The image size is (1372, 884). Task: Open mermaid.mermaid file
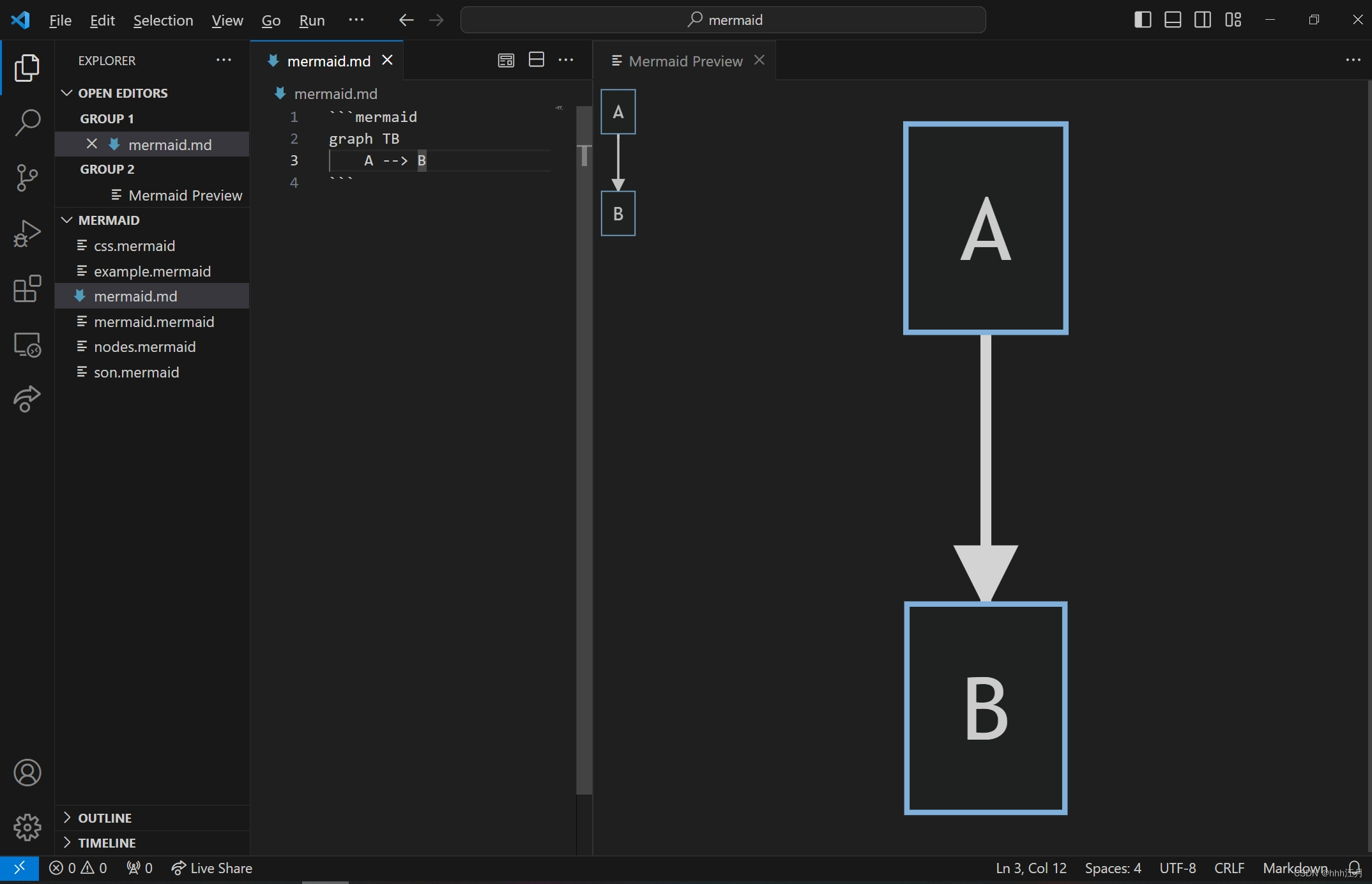[152, 322]
